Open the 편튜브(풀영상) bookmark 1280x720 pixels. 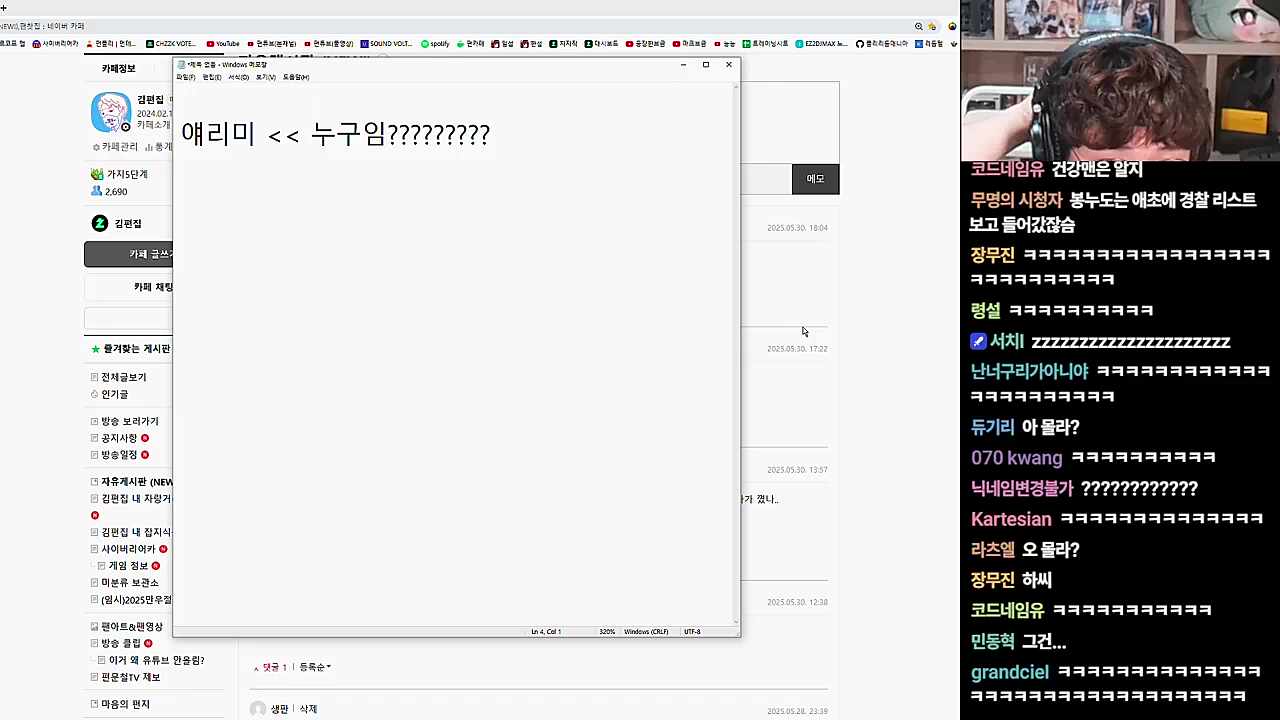329,44
